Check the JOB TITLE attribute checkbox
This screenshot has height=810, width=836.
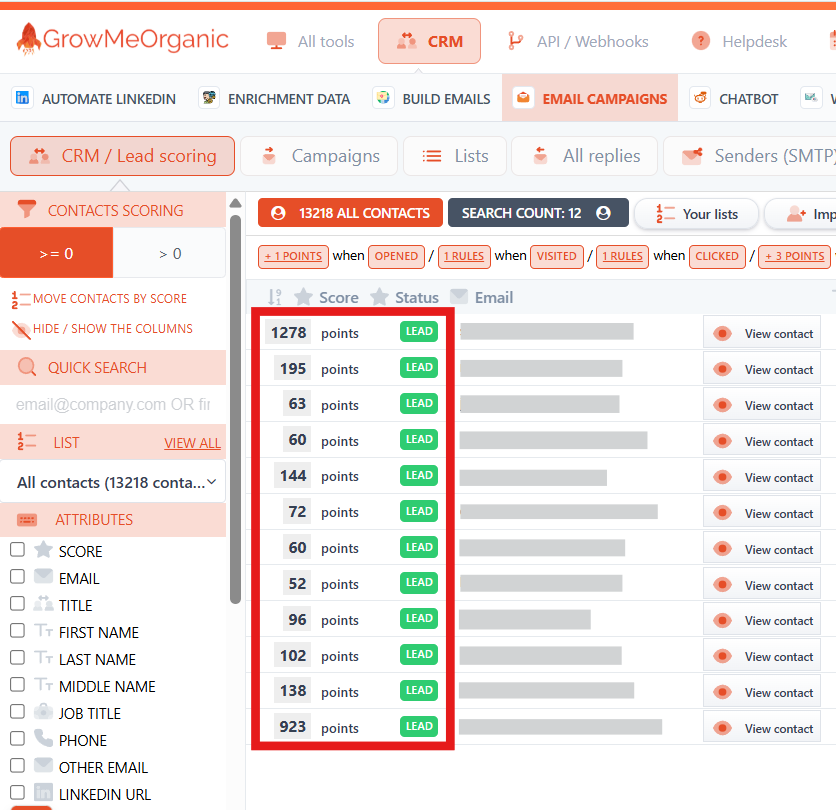[18, 711]
